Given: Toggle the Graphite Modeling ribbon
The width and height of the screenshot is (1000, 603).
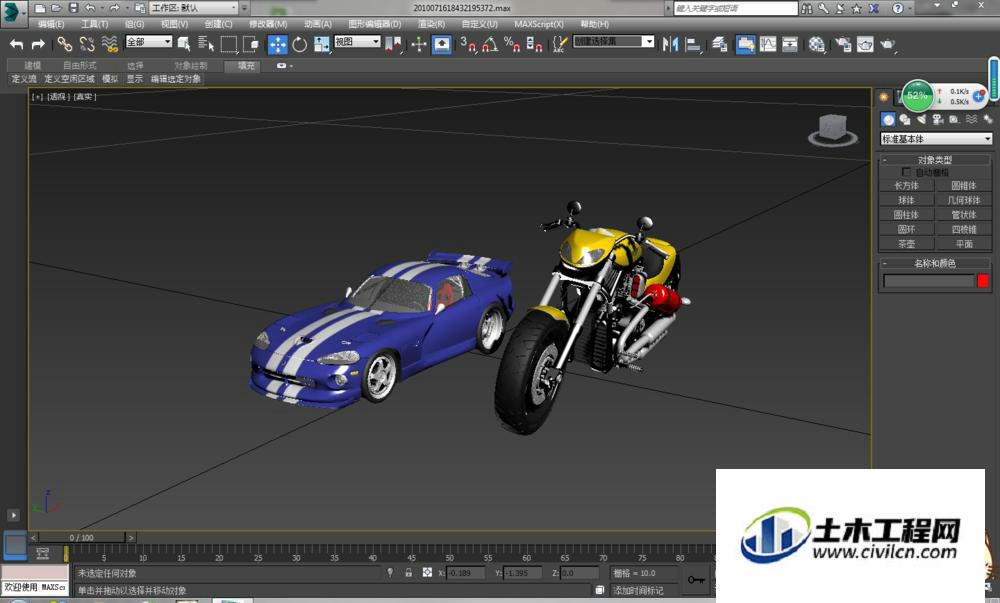Looking at the screenshot, I should tap(745, 44).
